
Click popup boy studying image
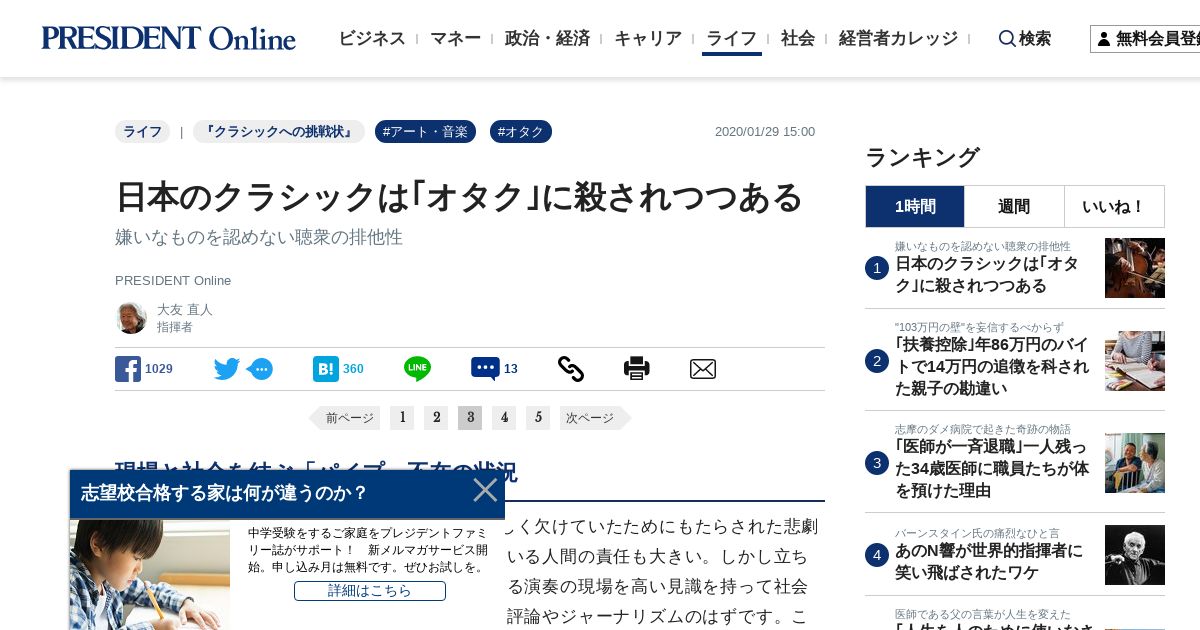[x=150, y=575]
